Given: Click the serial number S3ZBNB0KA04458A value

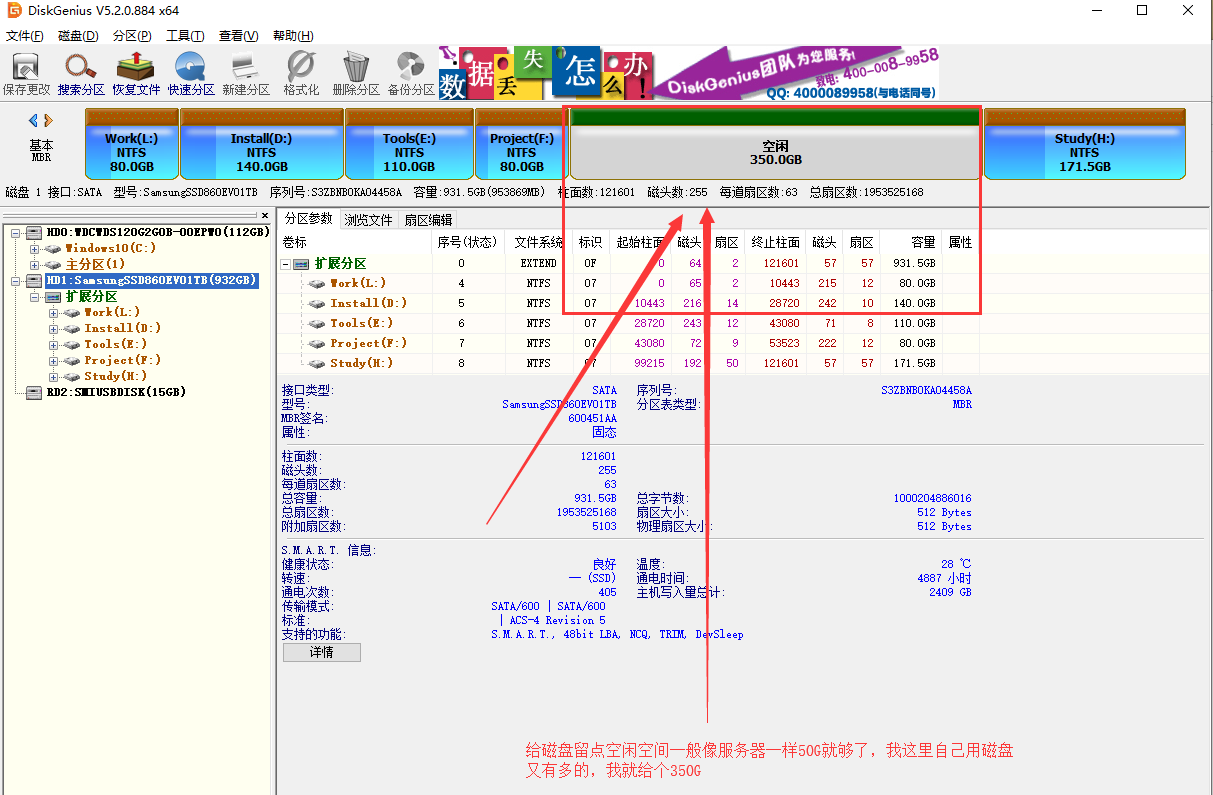Looking at the screenshot, I should pos(926,390).
